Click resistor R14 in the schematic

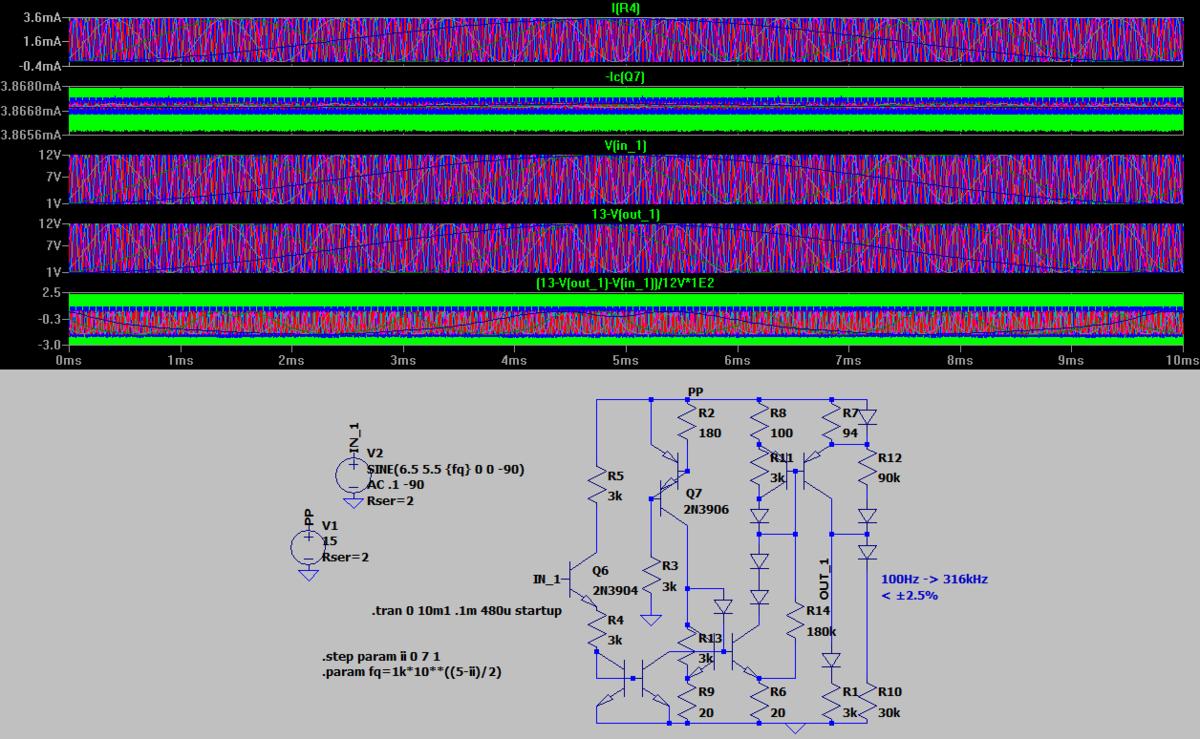pyautogui.click(x=795, y=623)
